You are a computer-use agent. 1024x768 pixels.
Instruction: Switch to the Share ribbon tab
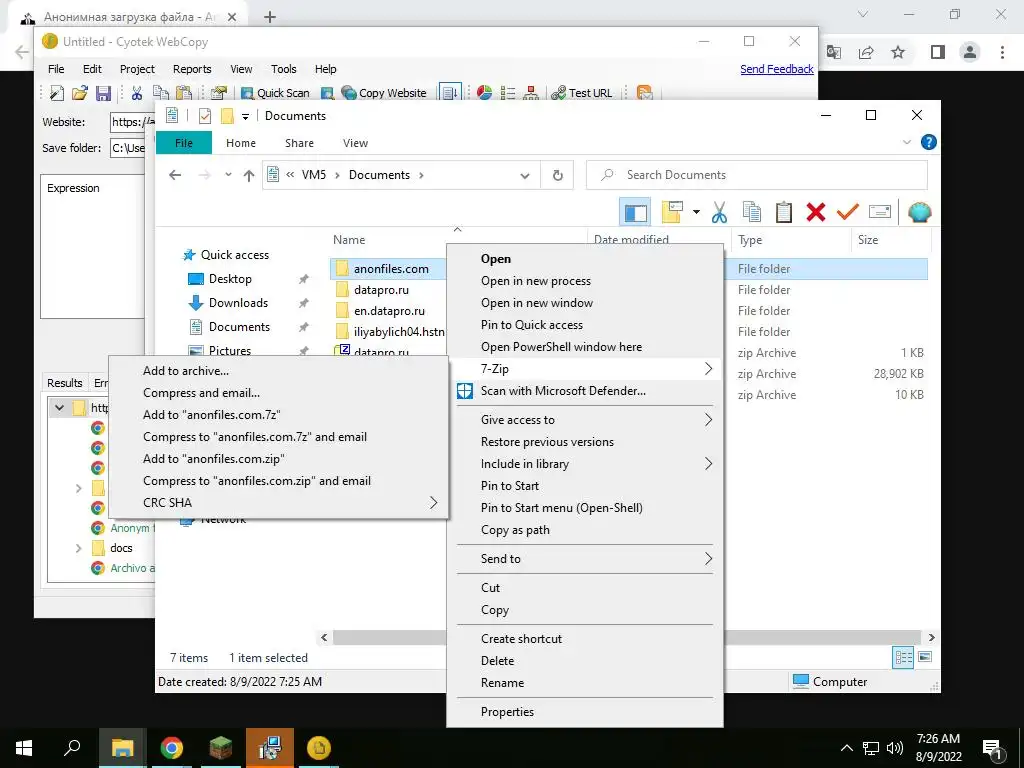[x=299, y=143]
